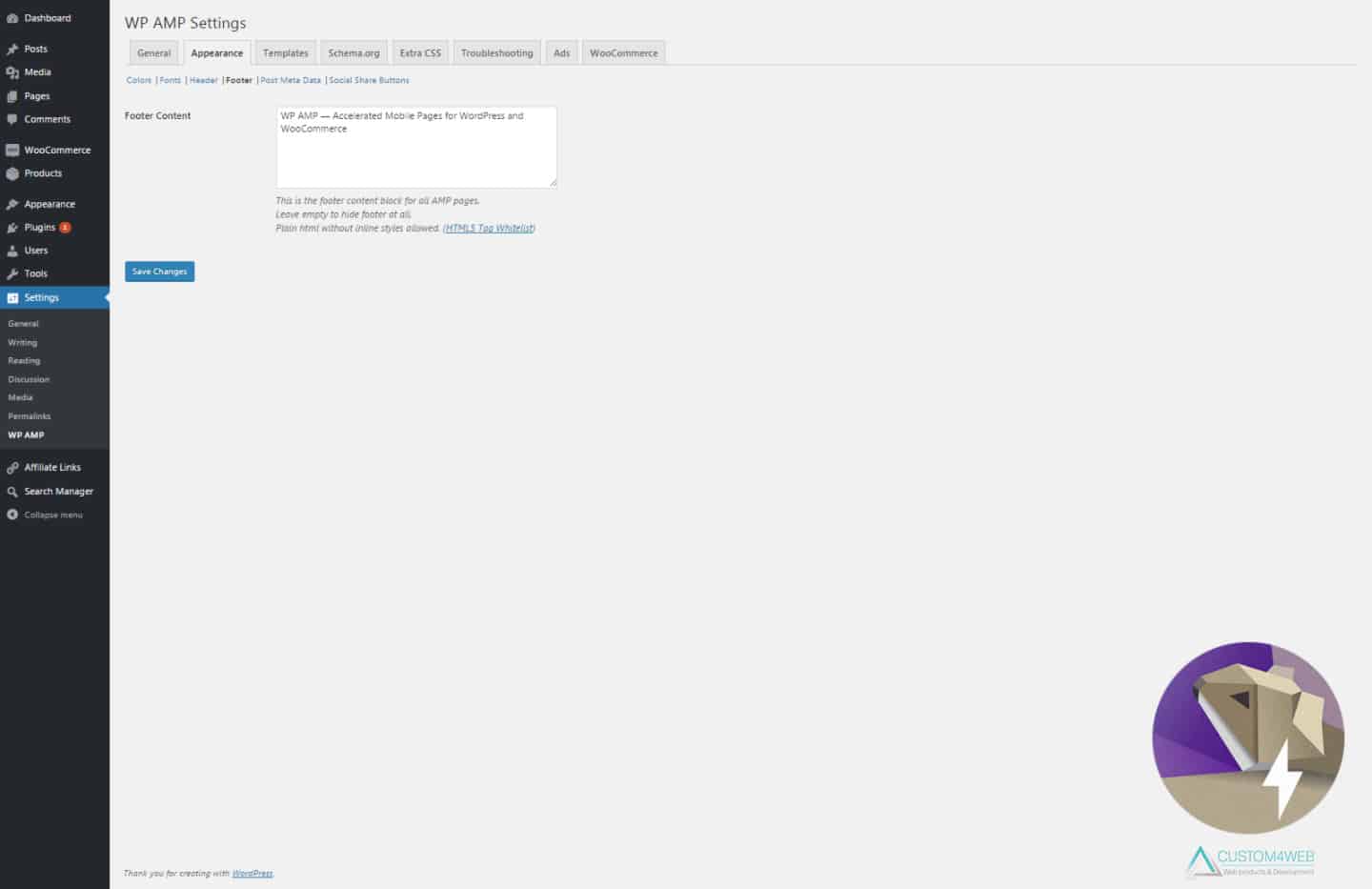
Task: Click the Products box icon
Action: point(12,173)
